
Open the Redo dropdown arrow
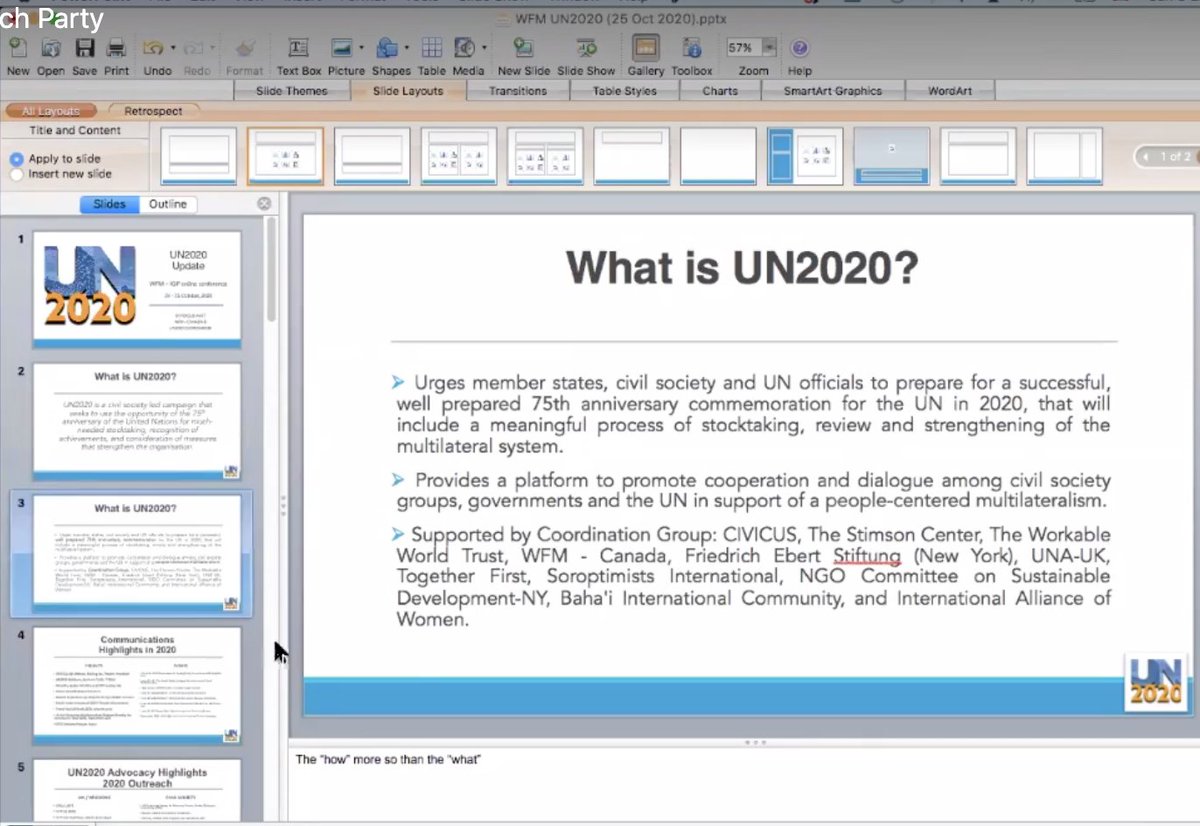click(x=214, y=48)
